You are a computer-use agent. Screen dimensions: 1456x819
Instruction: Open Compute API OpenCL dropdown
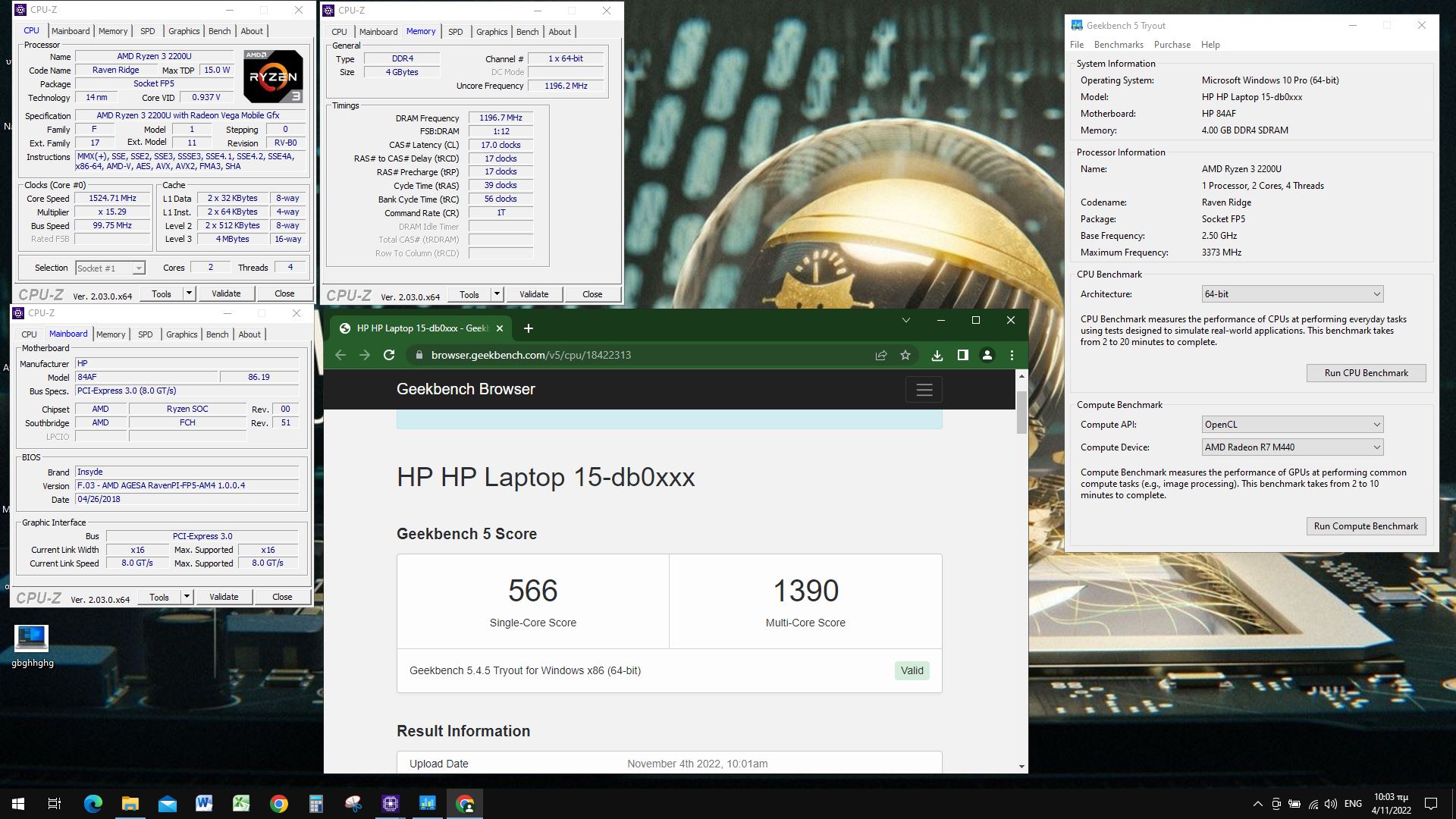point(1292,425)
